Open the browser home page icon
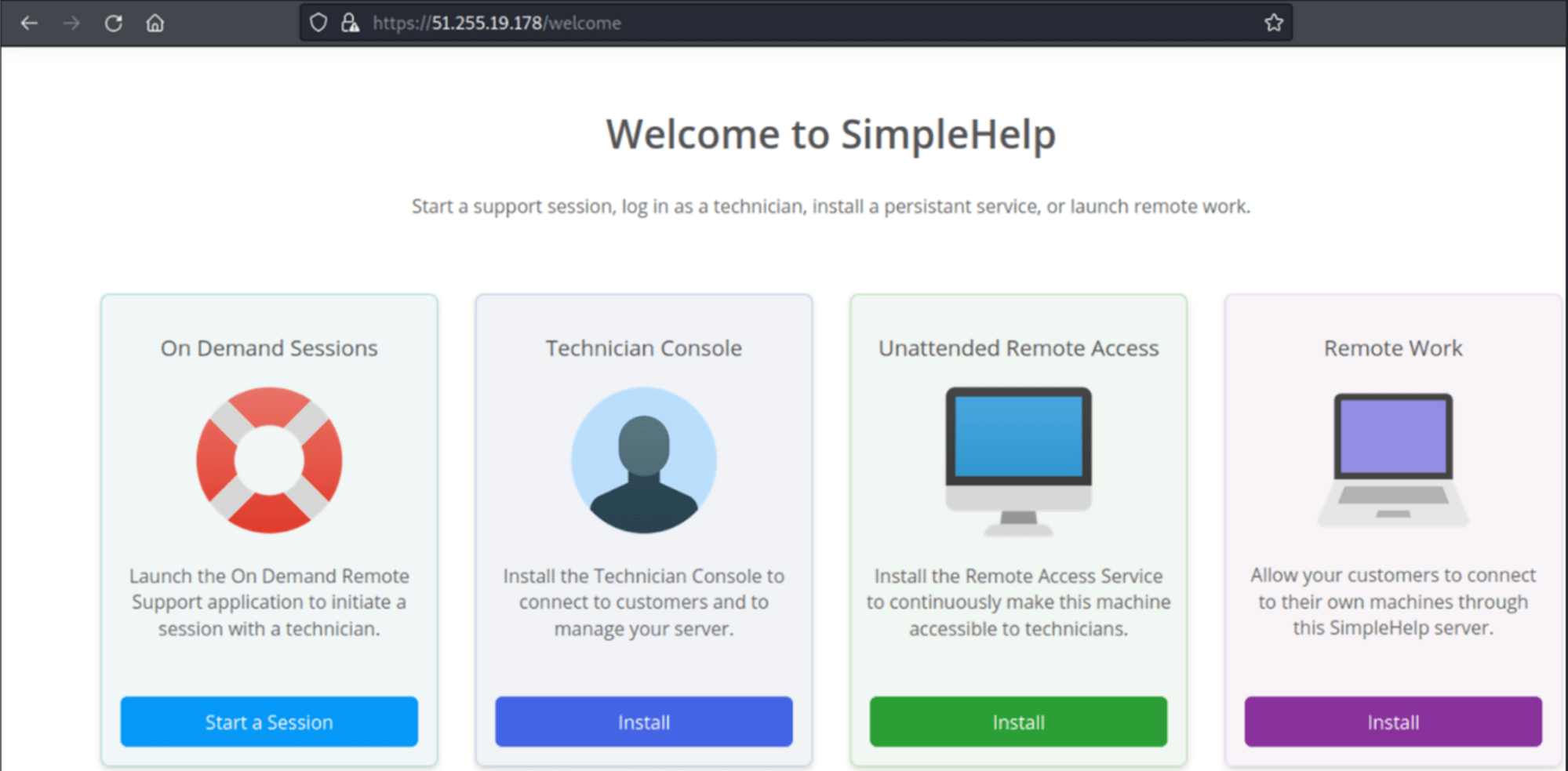The image size is (1568, 771). [155, 23]
